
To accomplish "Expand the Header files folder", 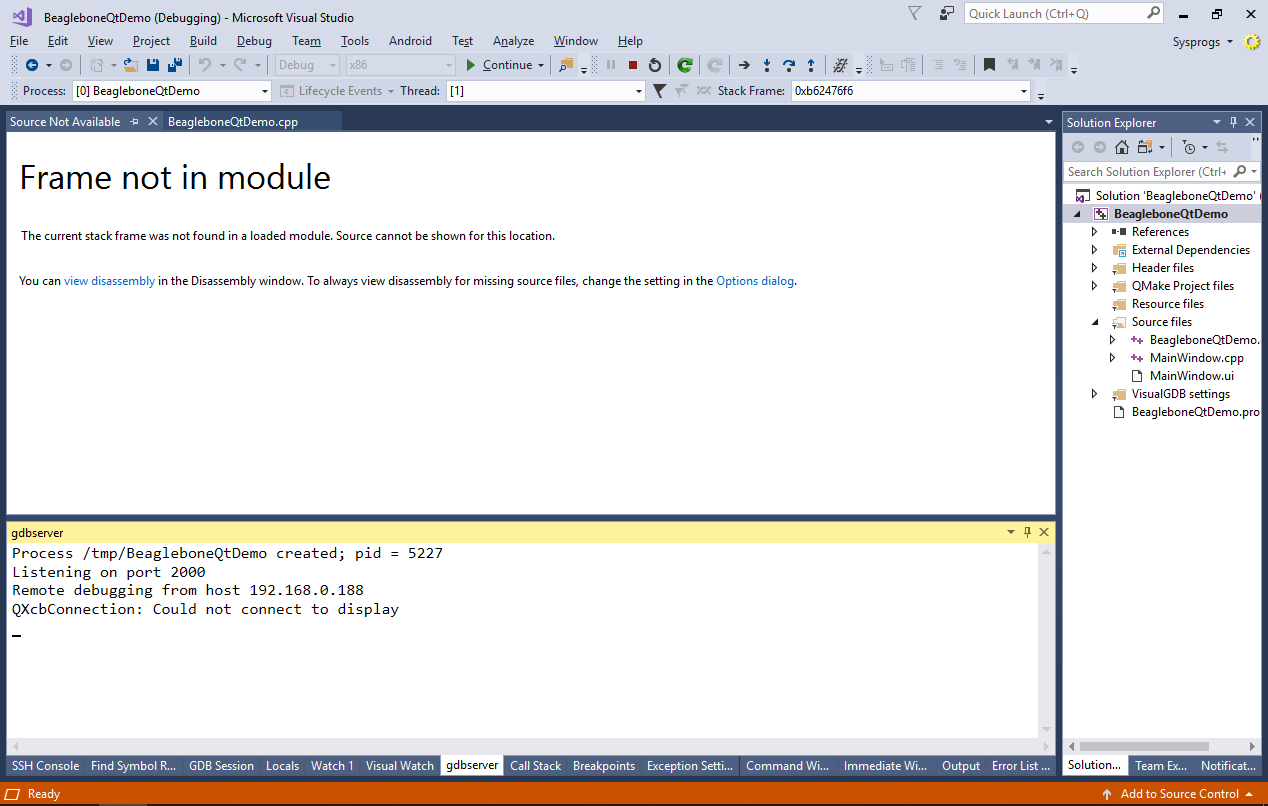I will (x=1095, y=268).
